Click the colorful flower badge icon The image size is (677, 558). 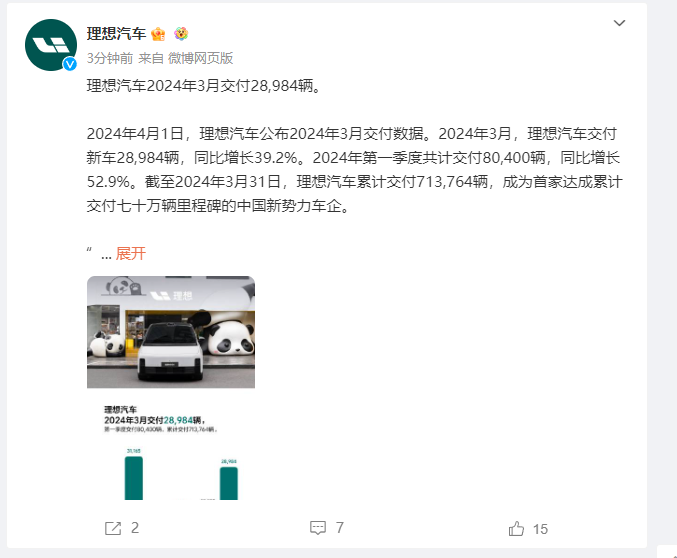(x=181, y=34)
